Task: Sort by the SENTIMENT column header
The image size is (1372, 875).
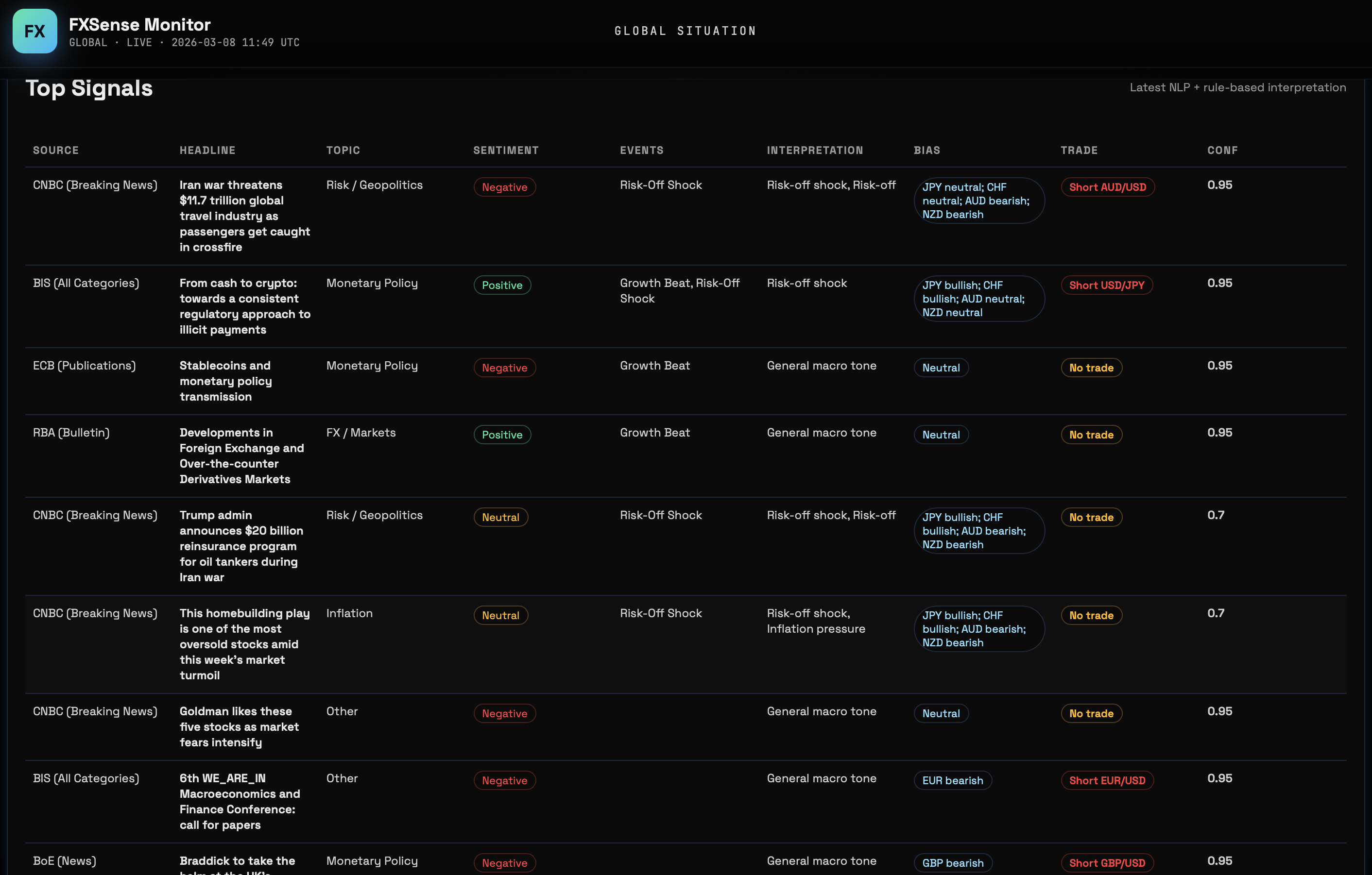Action: [505, 151]
